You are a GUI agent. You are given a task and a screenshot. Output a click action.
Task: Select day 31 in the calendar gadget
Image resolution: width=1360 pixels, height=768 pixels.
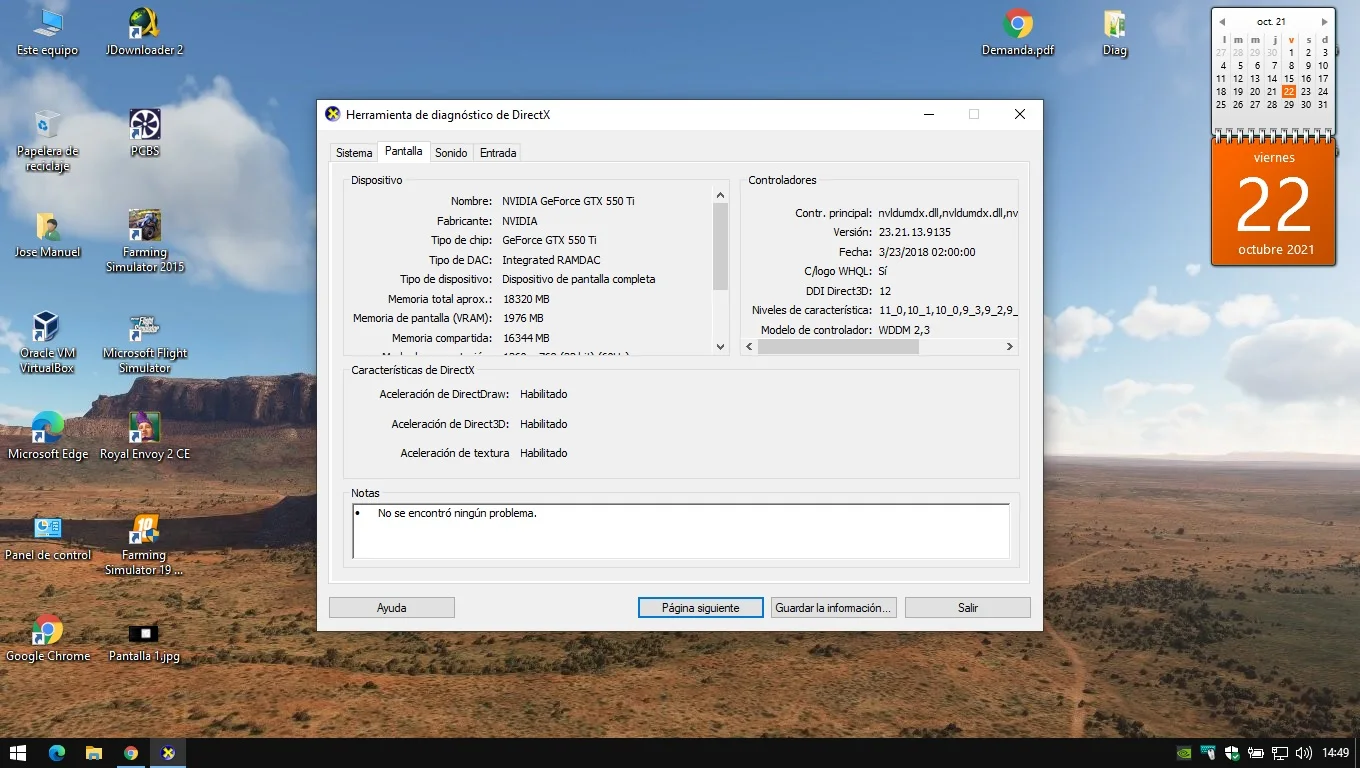(1323, 104)
